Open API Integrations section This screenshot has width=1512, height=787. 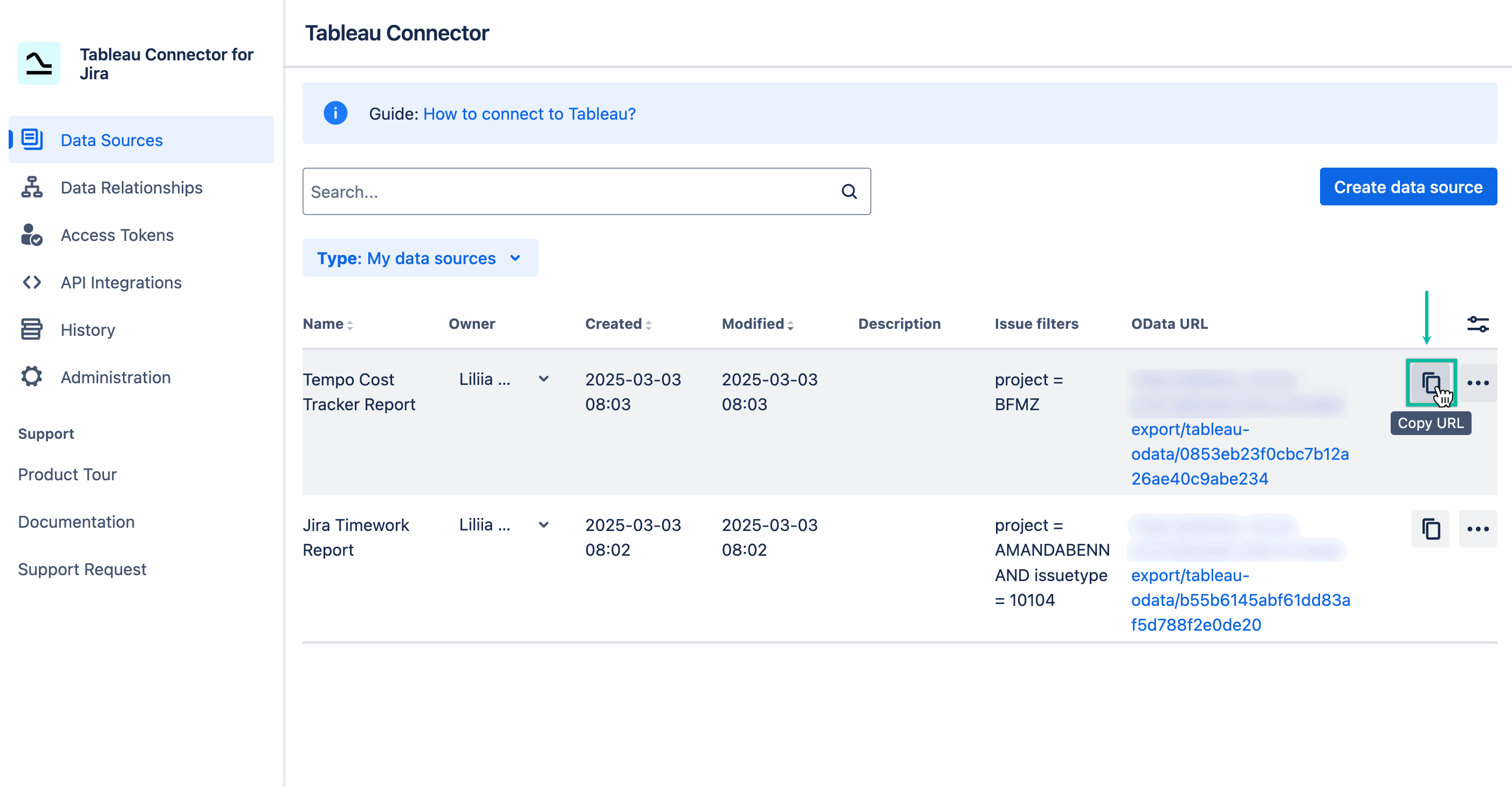coord(120,282)
